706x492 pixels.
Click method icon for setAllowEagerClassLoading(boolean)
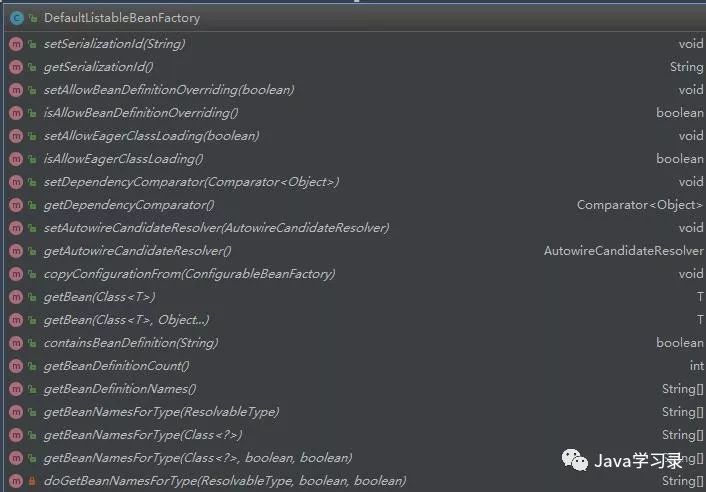tap(16, 136)
